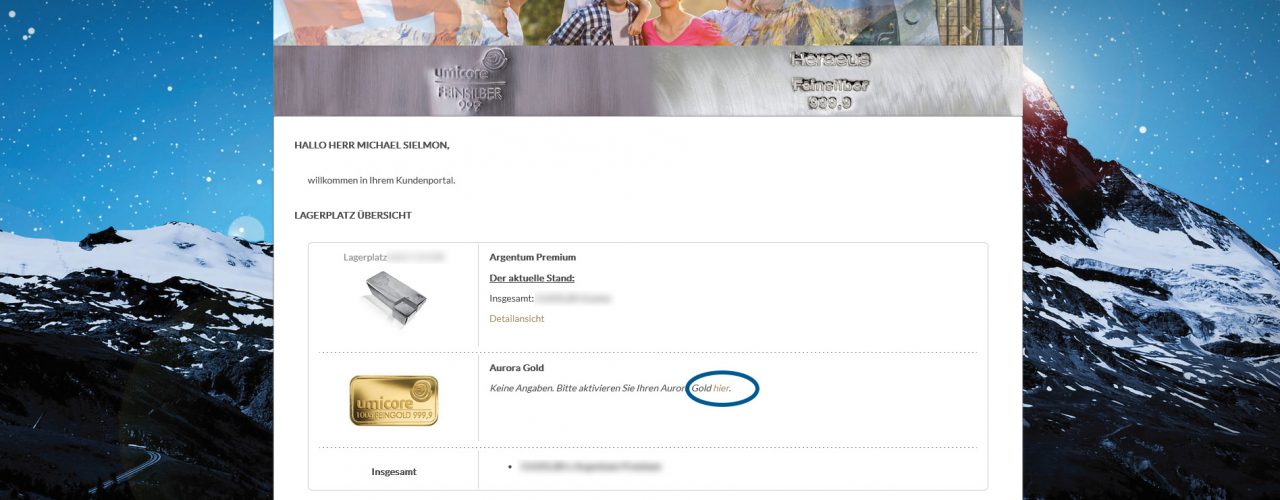Click the underlined 'Der aktuelle Stand:' text
The width and height of the screenshot is (1280, 500).
coord(531,278)
